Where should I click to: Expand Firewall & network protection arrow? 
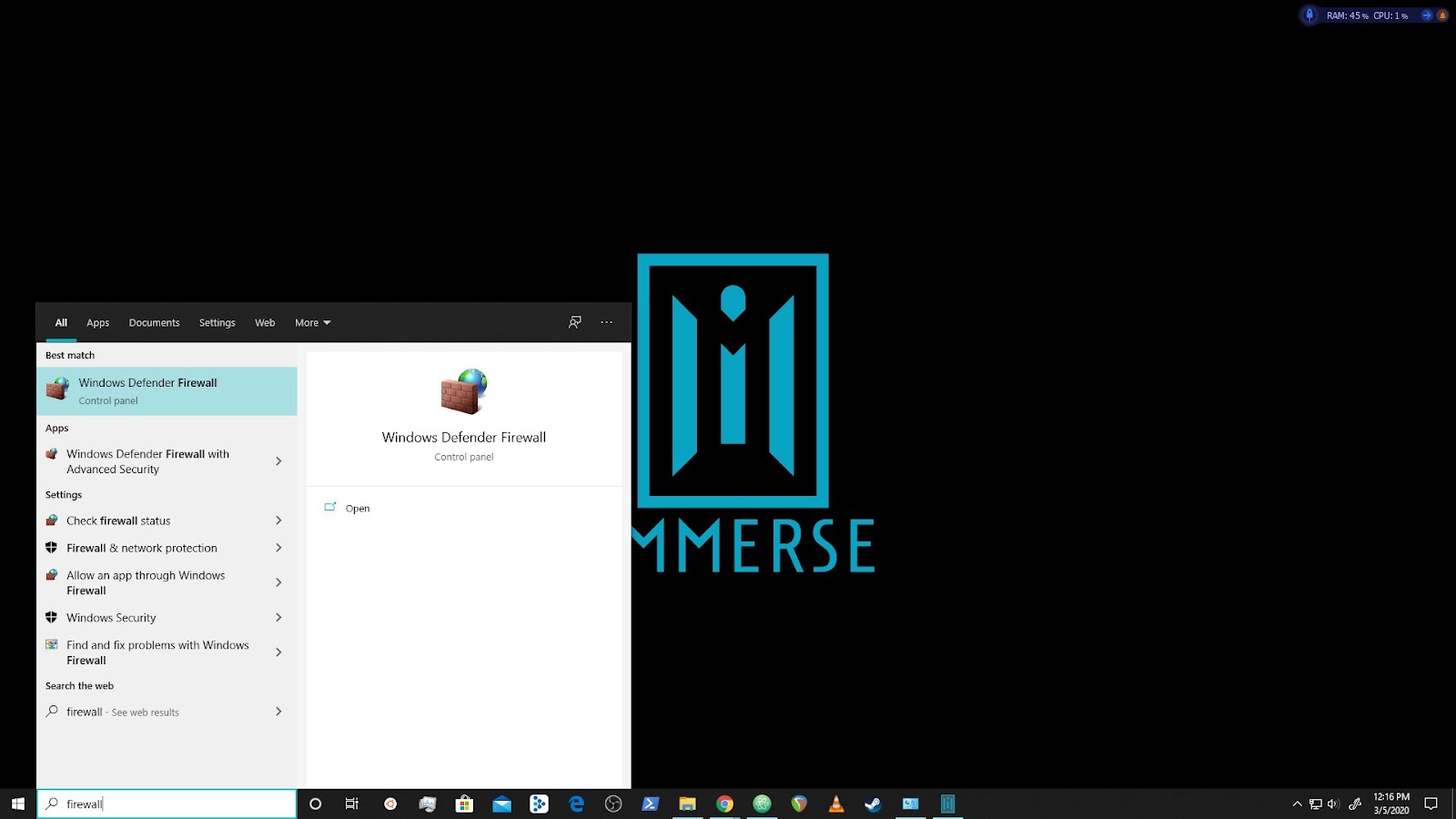[278, 548]
